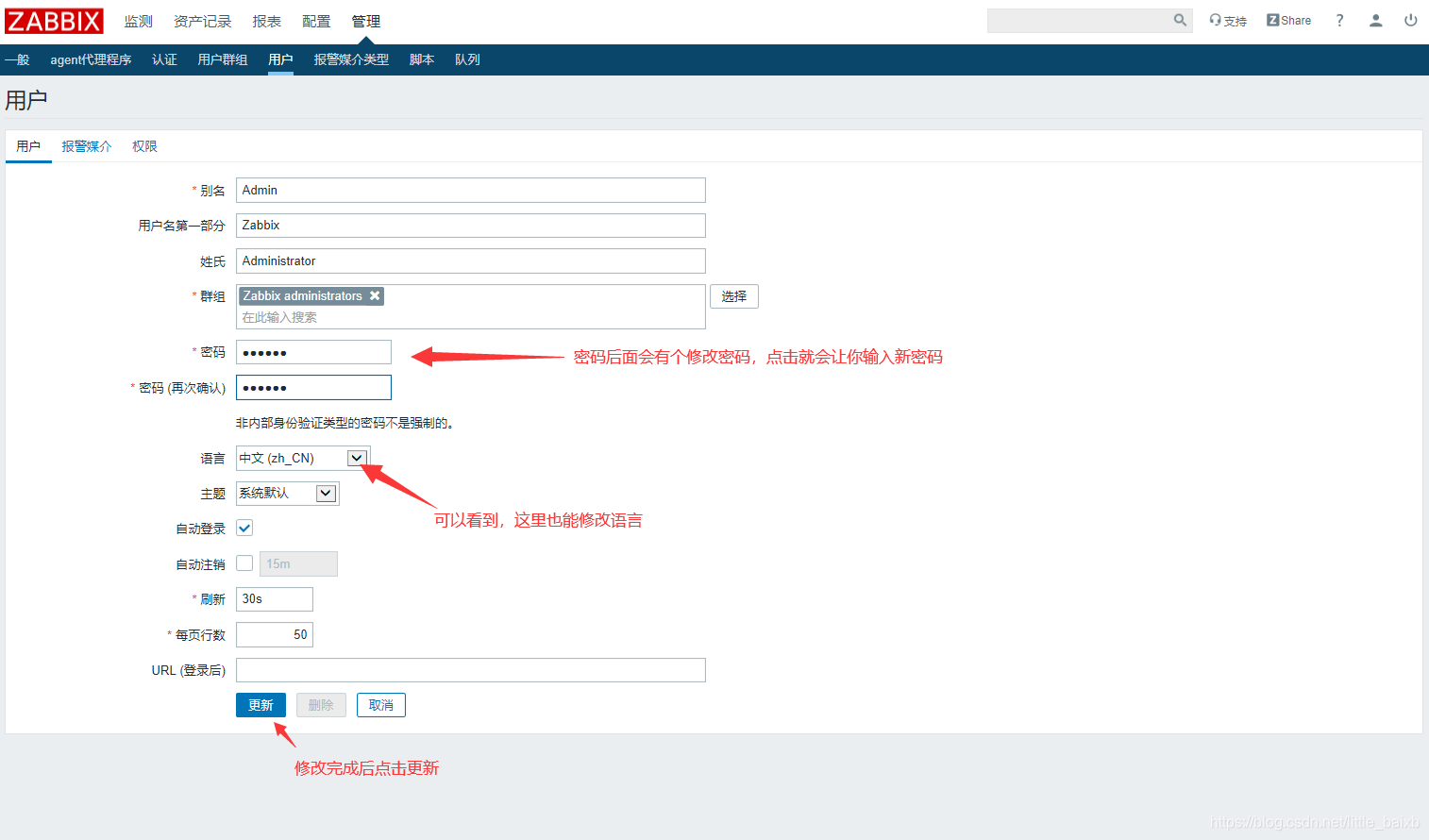The image size is (1429, 840).
Task: Click the 更新 button
Action: coord(261,705)
